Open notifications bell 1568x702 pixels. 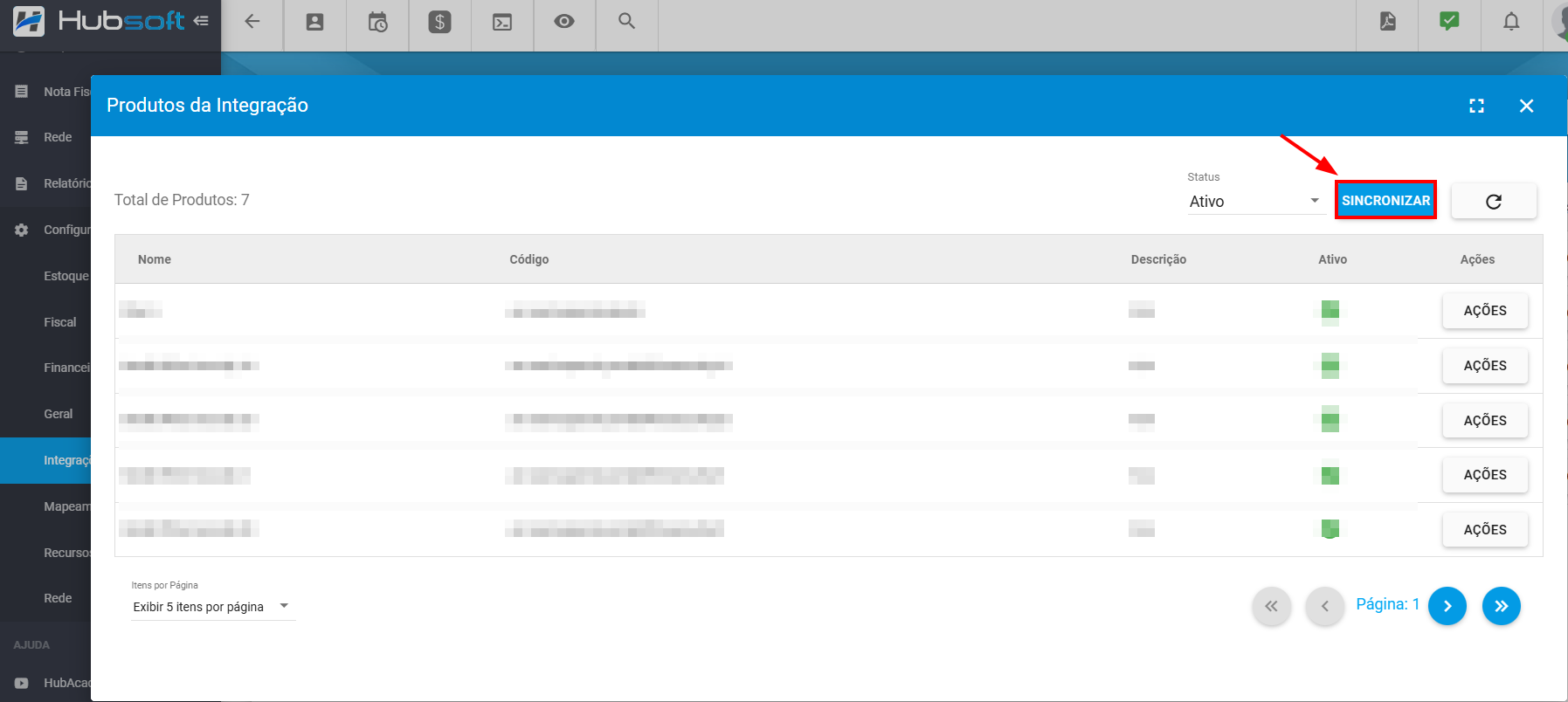1511,22
